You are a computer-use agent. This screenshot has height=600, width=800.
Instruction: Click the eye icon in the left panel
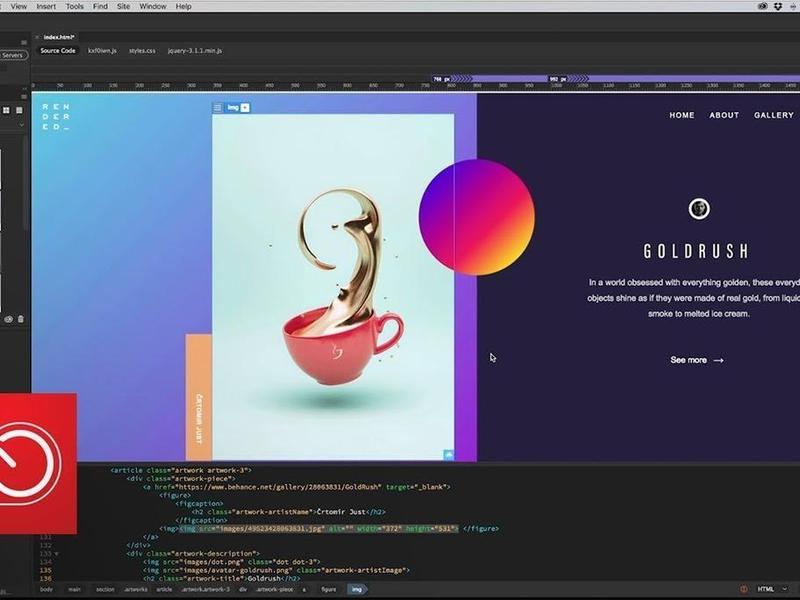9,319
